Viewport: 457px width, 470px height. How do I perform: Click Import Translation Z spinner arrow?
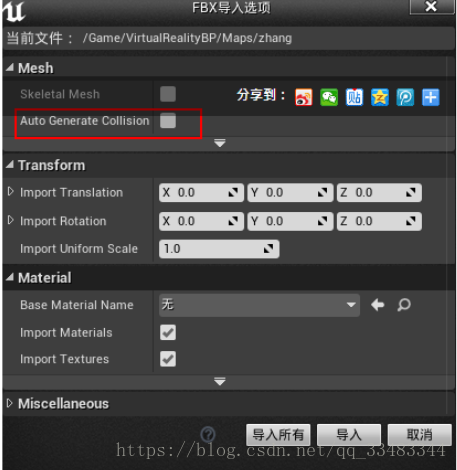point(411,192)
